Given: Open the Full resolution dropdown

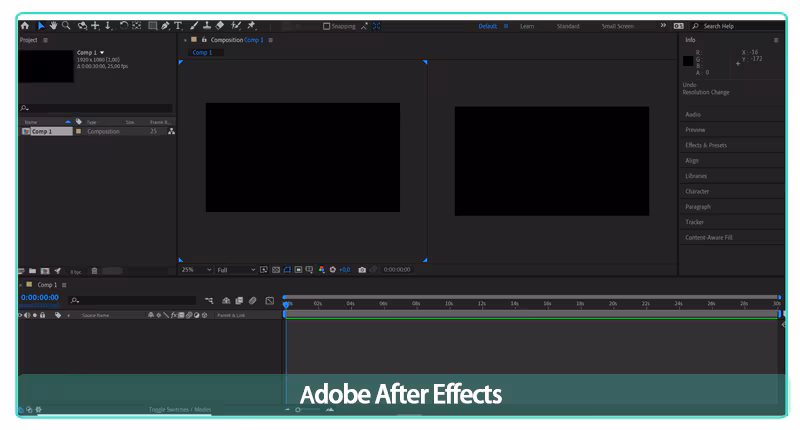Looking at the screenshot, I should pos(236,270).
